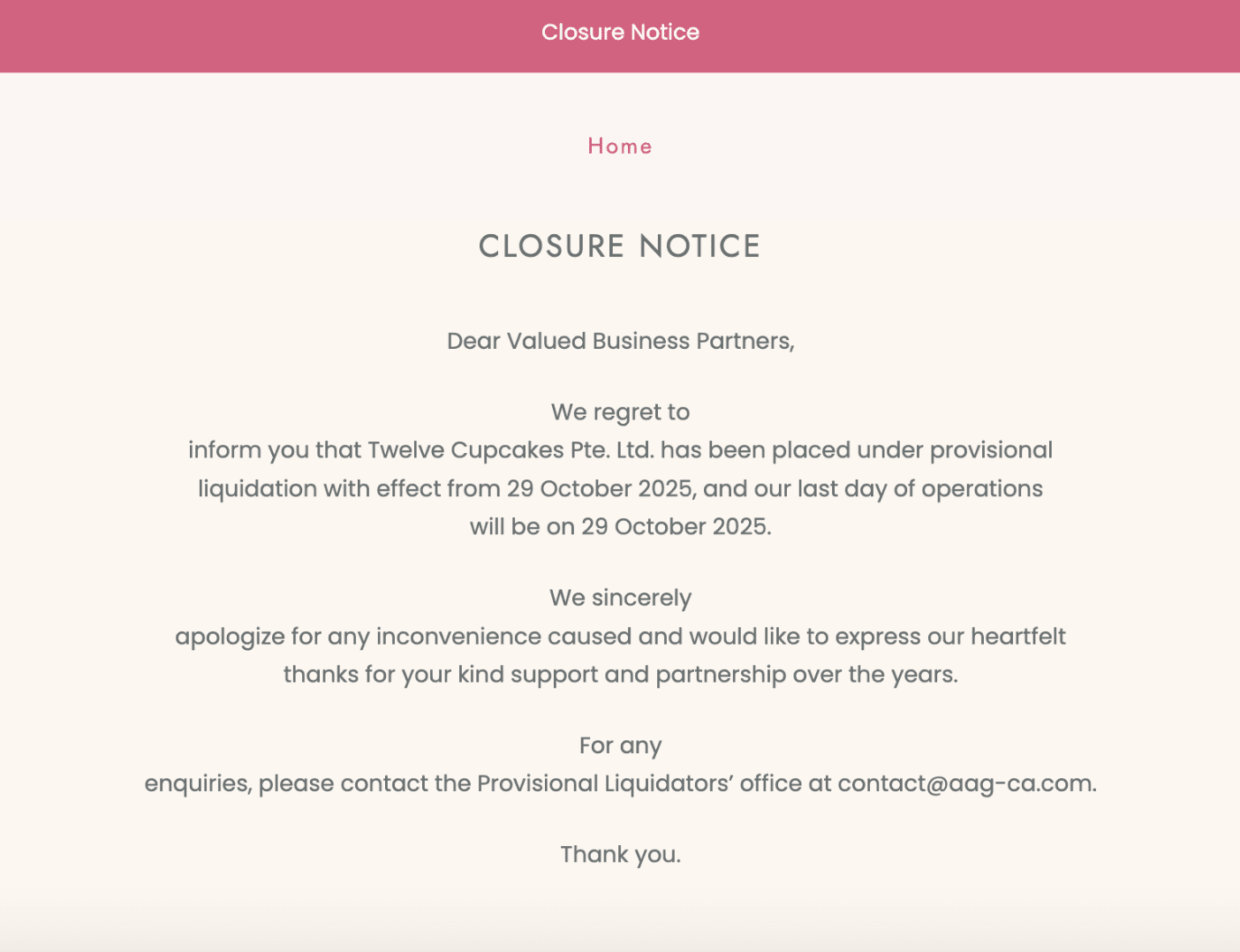Image resolution: width=1240 pixels, height=952 pixels.
Task: Click the word "heartfelt"
Action: tap(1017, 637)
